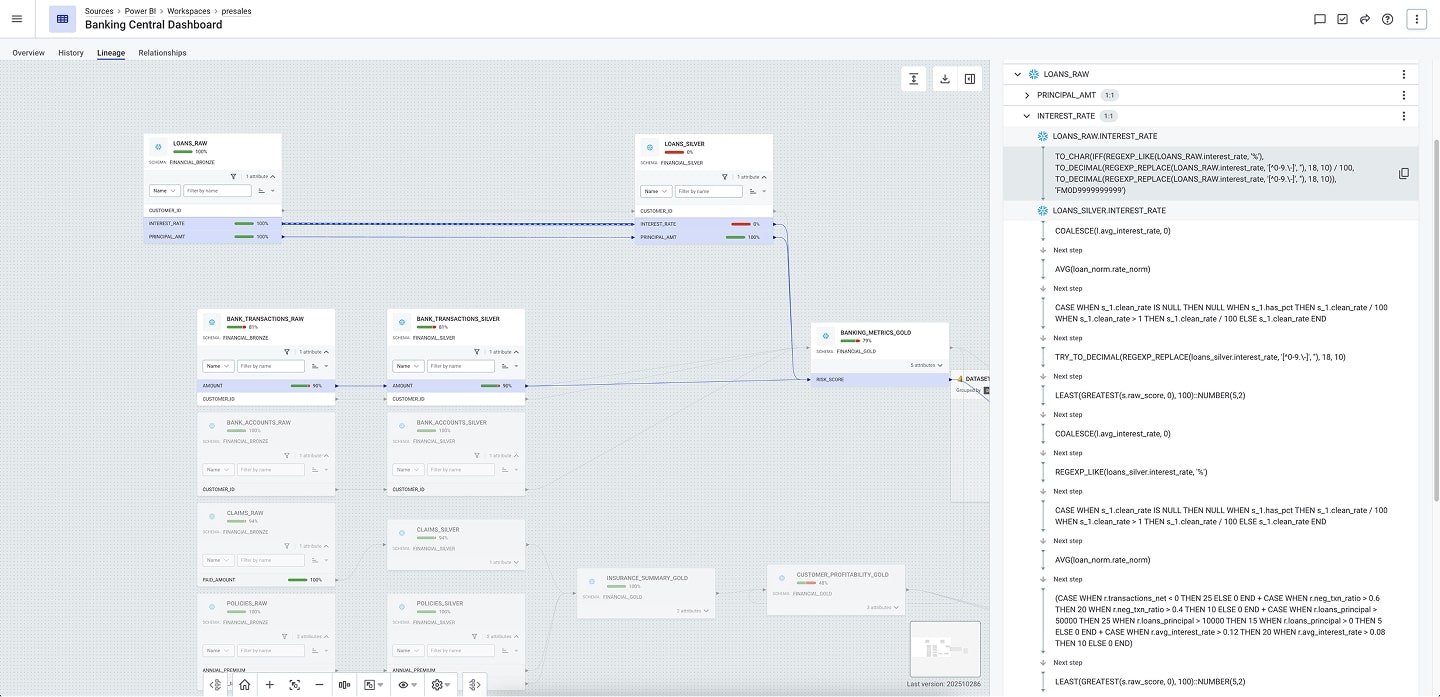Viewport: 1440px width, 697px height.
Task: Toggle the side panel collapse button
Action: pyautogui.click(x=969, y=79)
